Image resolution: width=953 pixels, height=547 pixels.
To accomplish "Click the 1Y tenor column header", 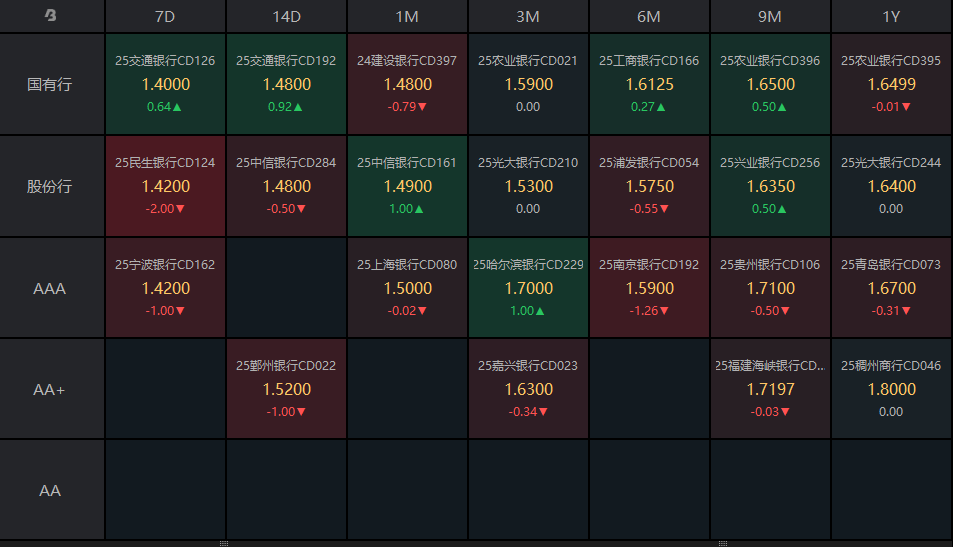I will pyautogui.click(x=891, y=16).
